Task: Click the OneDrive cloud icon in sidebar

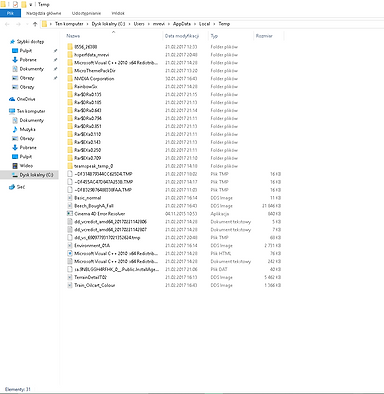Action: click(12, 99)
